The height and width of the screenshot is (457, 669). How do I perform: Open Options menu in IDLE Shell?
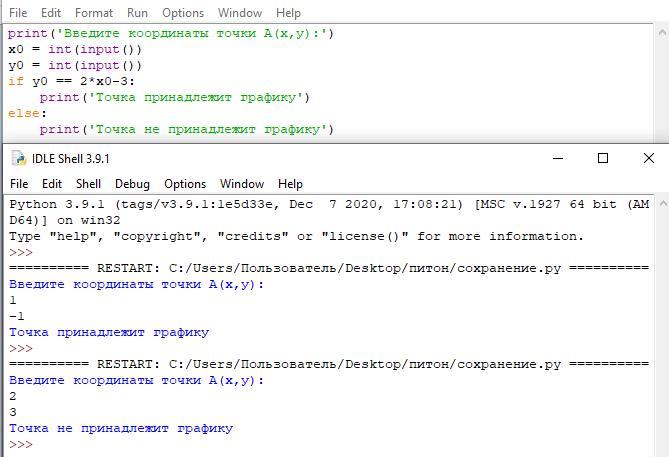click(185, 184)
